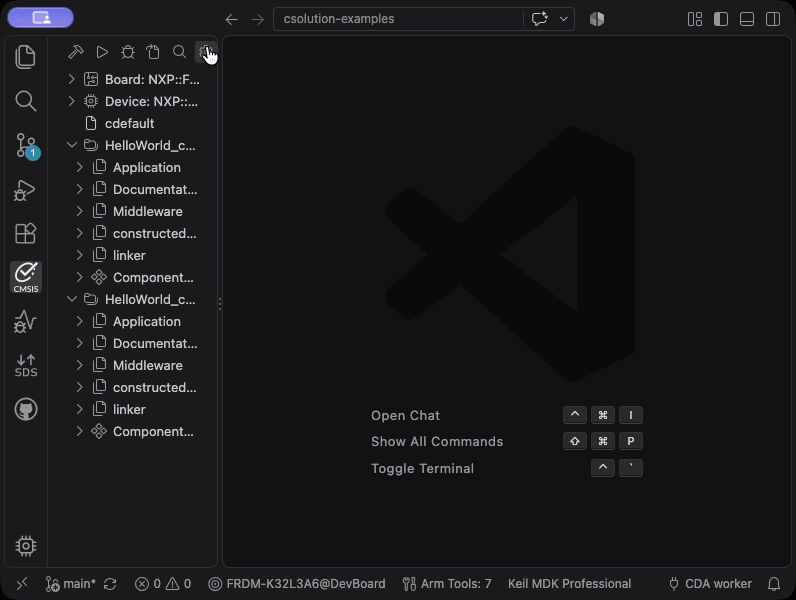This screenshot has height=600, width=796.
Task: Expand linker under first HelloWorld_c... project
Action: pos(80,255)
